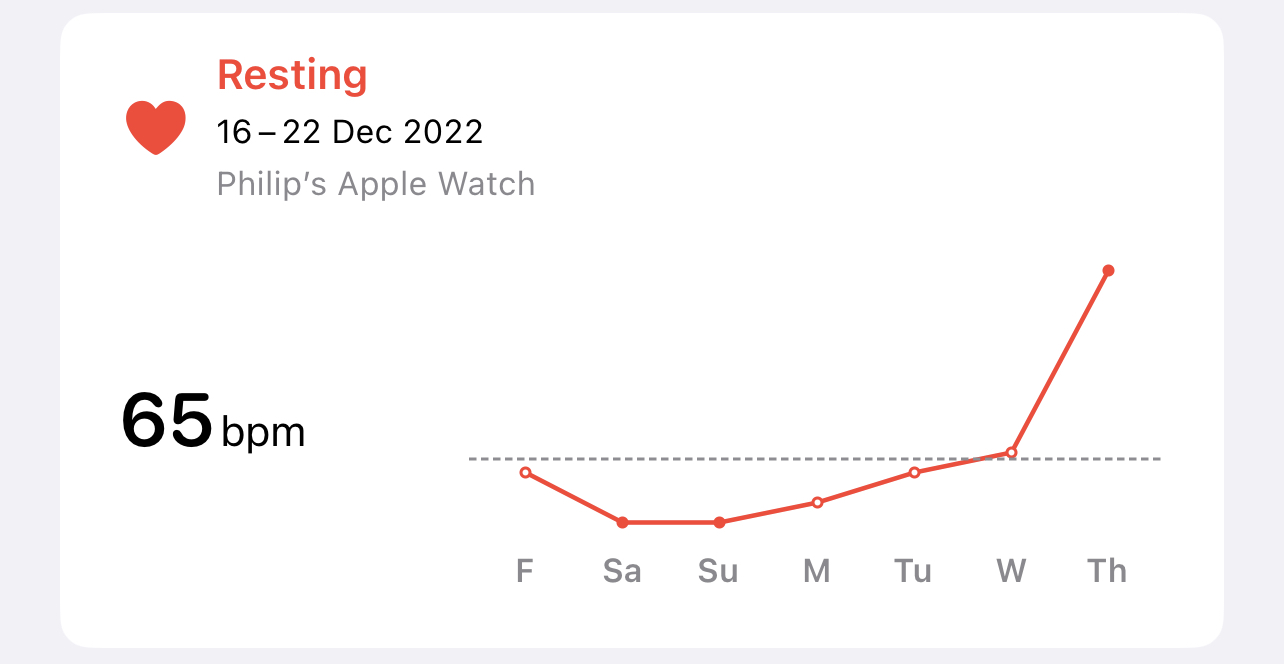Select the Saturday filled data point
Screen dimensions: 1284x664
tap(622, 522)
